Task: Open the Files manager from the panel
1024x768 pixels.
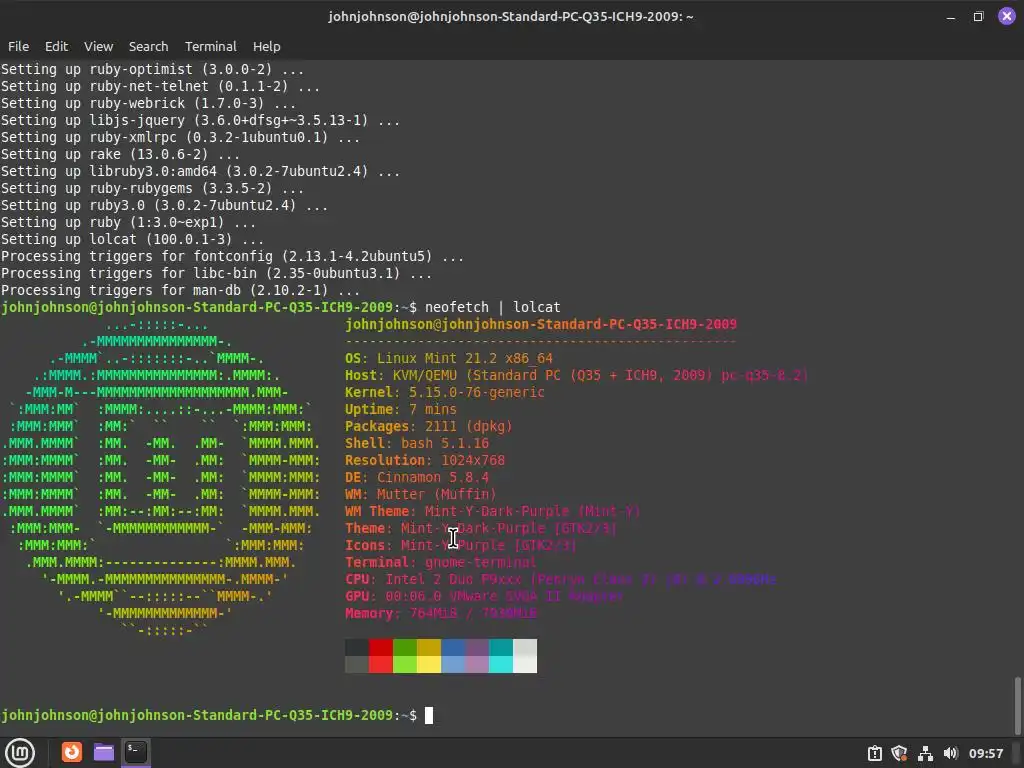Action: click(x=104, y=752)
